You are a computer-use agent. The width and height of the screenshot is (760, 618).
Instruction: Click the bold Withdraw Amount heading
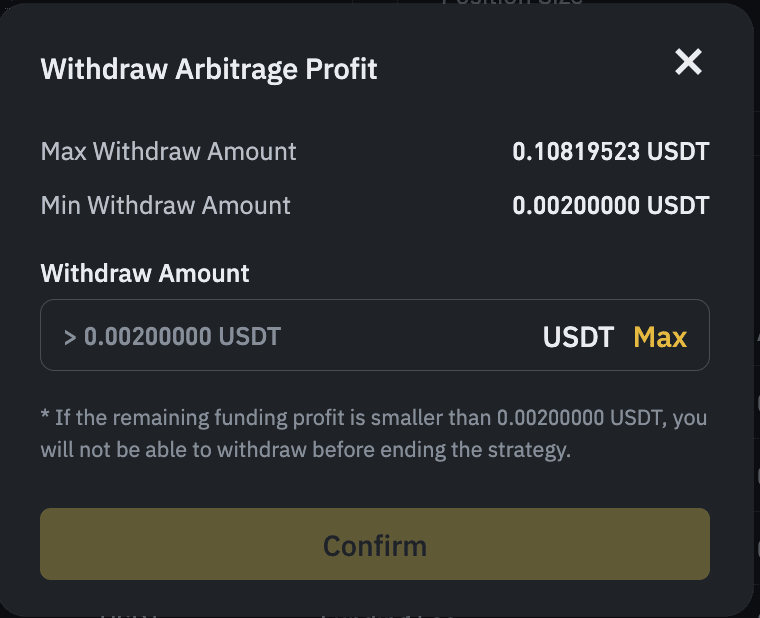click(x=145, y=273)
